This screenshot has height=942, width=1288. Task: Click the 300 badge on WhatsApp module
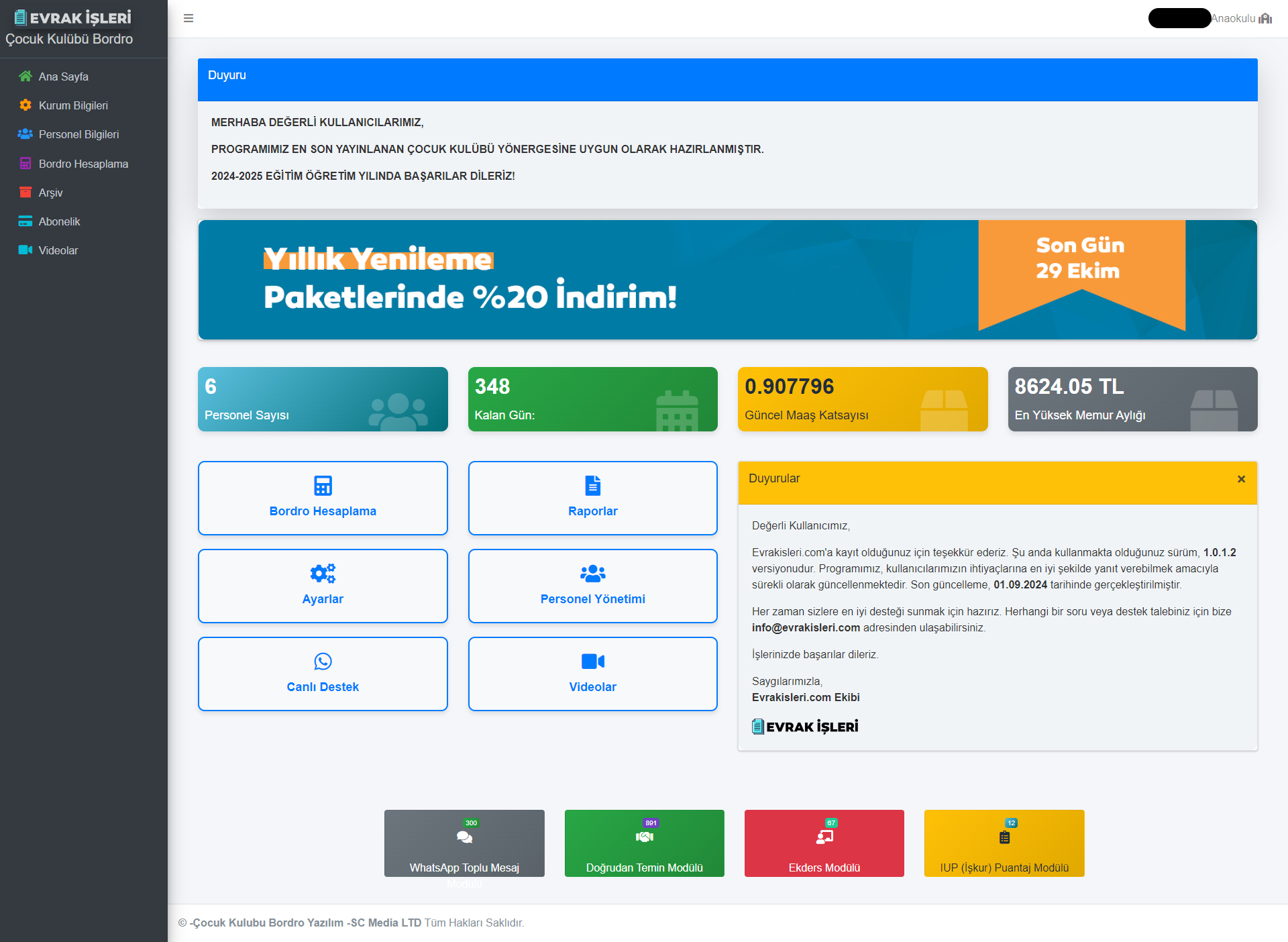tap(472, 823)
